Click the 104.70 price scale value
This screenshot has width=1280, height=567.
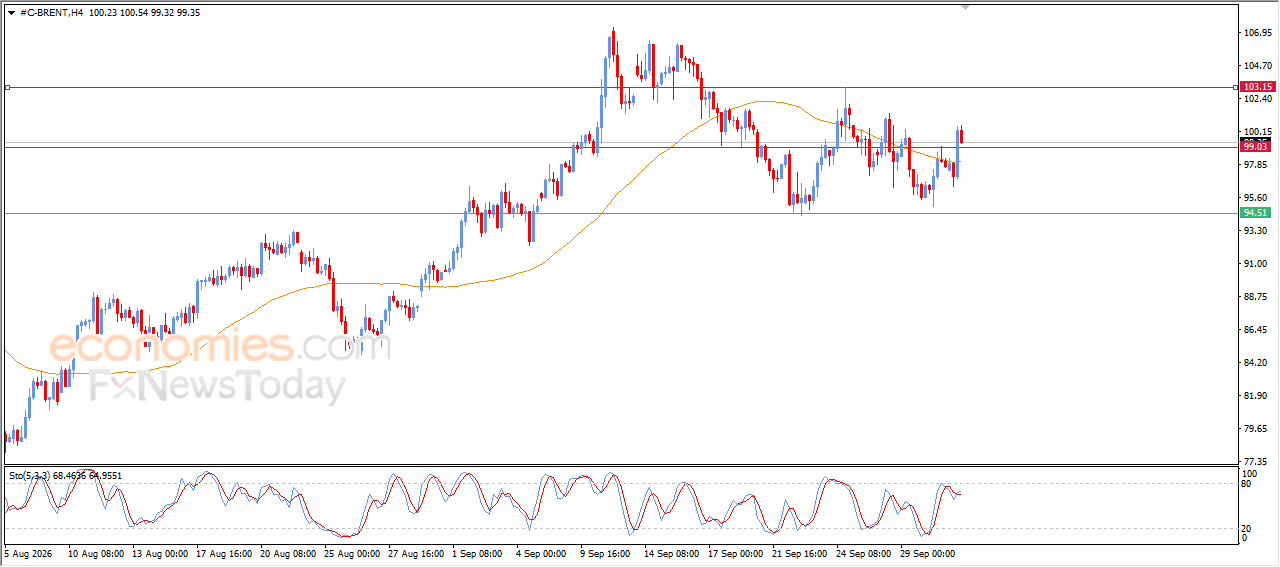pyautogui.click(x=1257, y=66)
